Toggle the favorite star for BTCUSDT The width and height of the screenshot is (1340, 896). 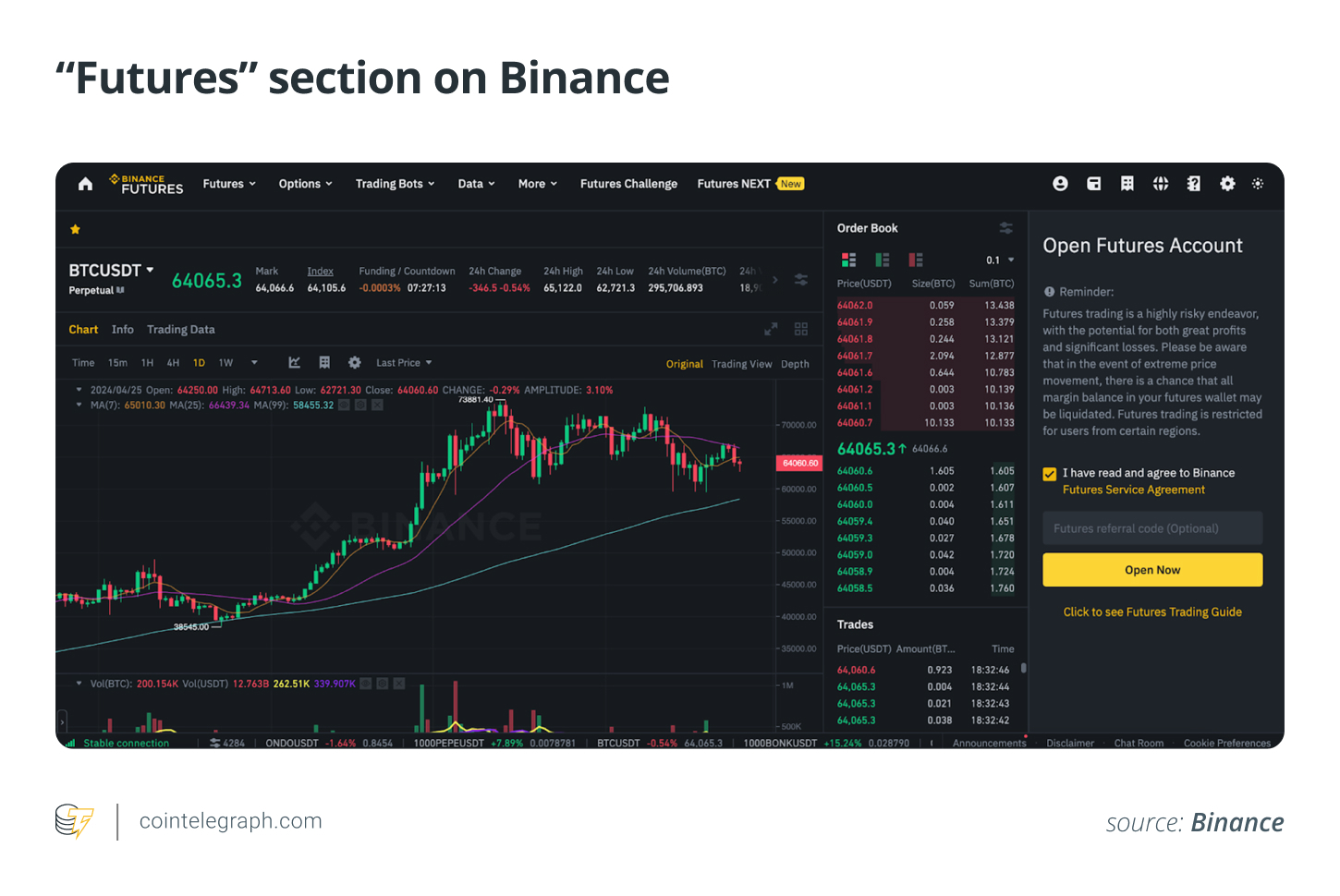[75, 229]
